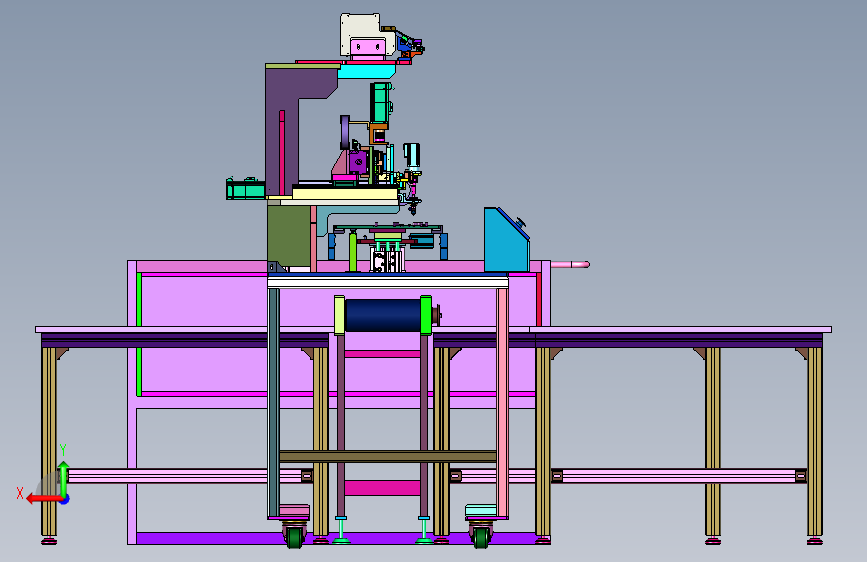Select the pale yellow slide plate on the column
867x562 pixels.
coord(344,194)
